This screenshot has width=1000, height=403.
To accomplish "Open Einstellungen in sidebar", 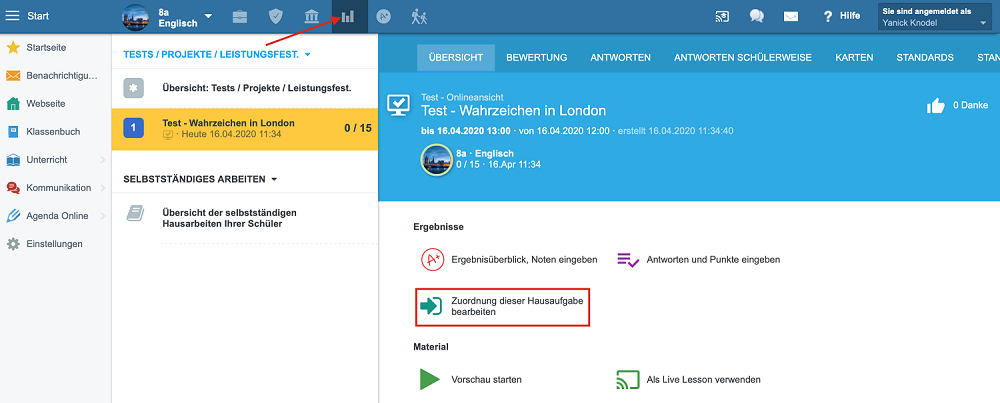I will coord(55,244).
